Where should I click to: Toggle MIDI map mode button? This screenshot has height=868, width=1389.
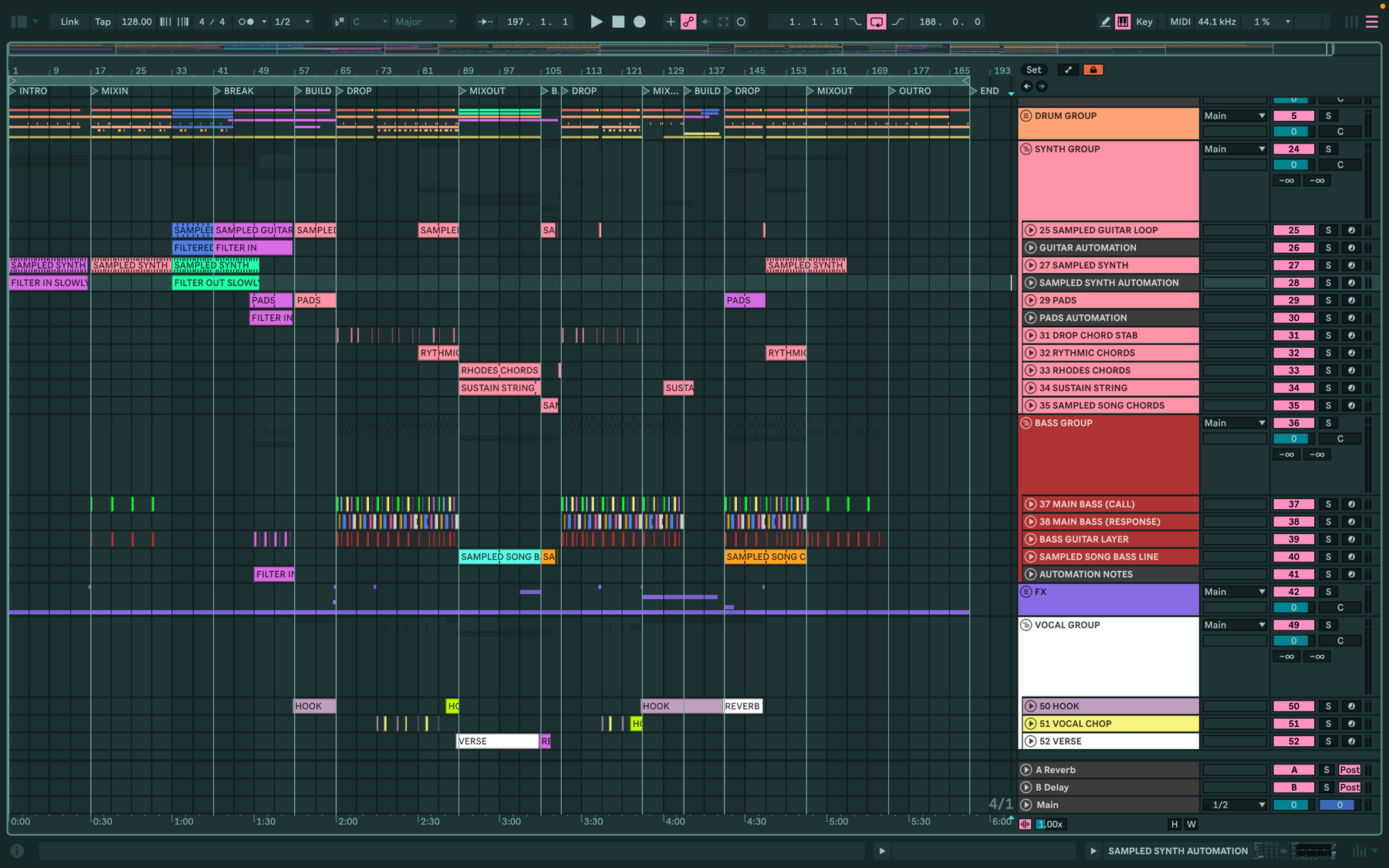(1180, 22)
